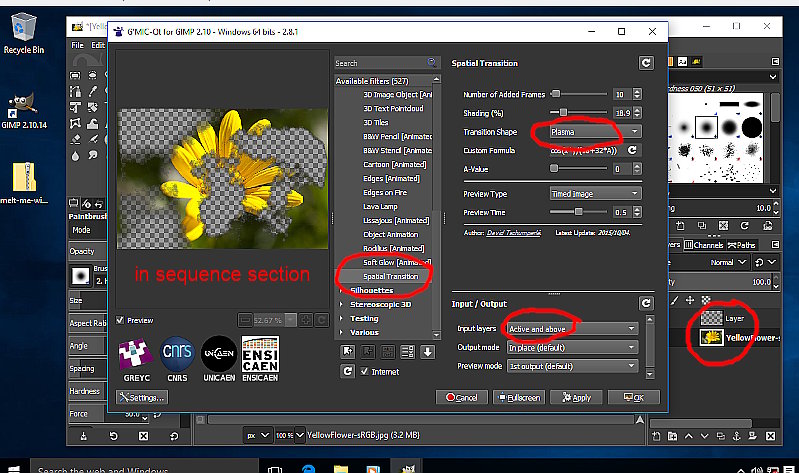Open the filter selection mode checklist icon
799x473 pixels.
tap(408, 351)
